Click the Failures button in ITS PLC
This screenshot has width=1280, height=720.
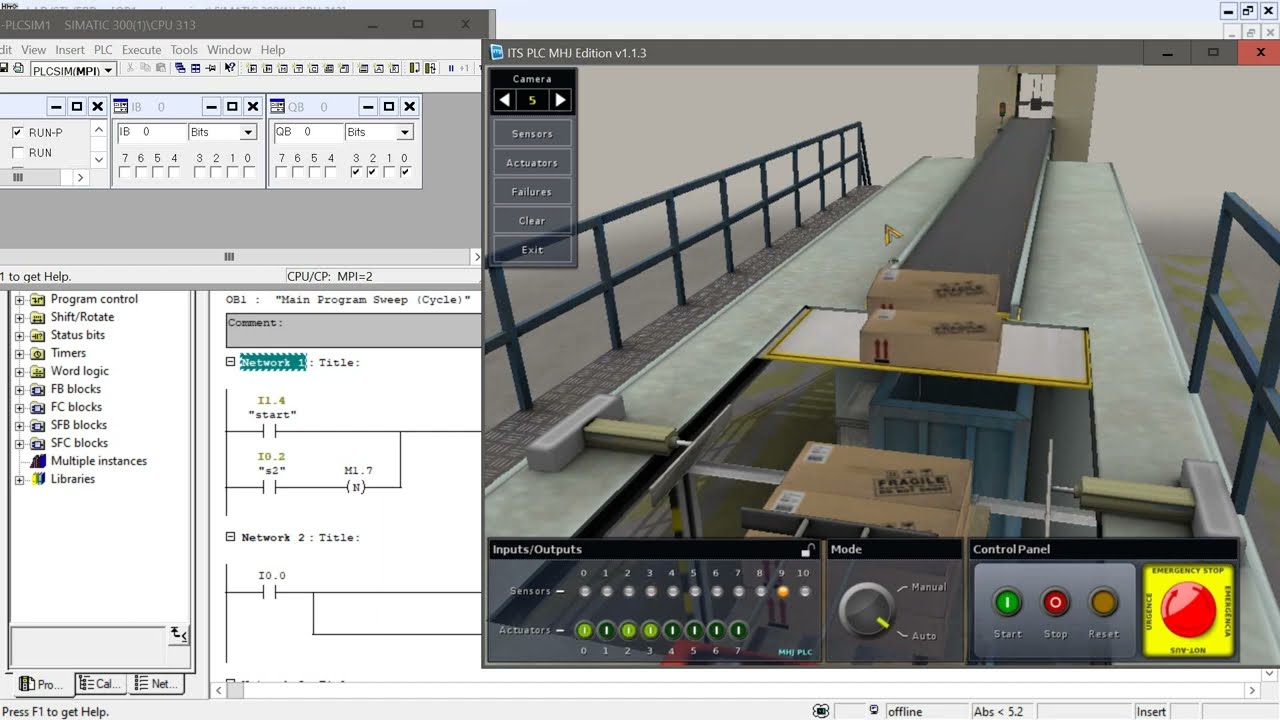(x=532, y=191)
